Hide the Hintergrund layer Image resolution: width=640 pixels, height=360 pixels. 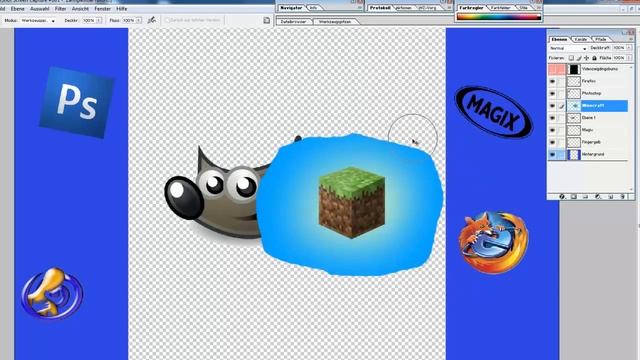(552, 155)
